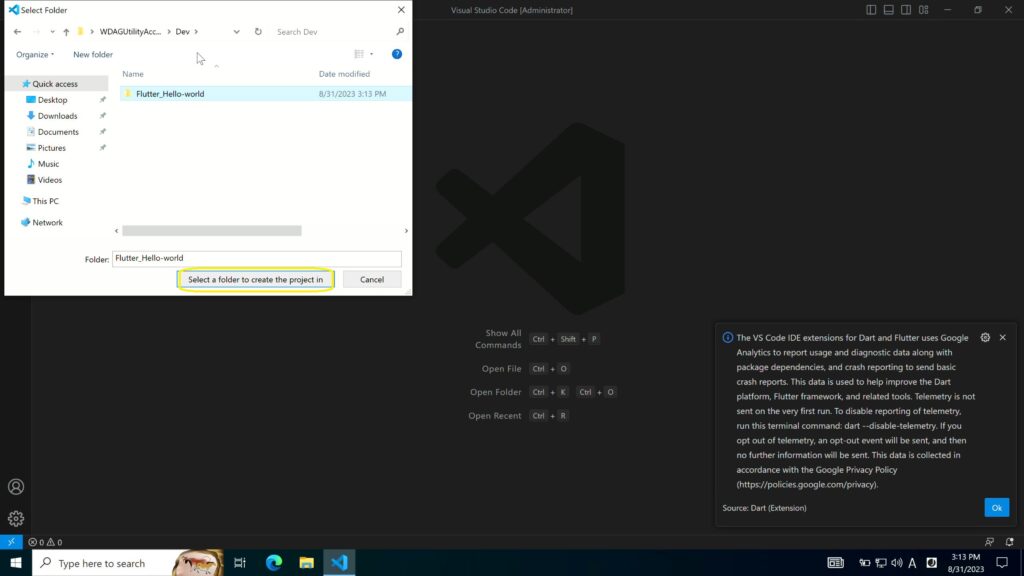
Task: Open the taskbar clock and date
Action: click(x=965, y=562)
